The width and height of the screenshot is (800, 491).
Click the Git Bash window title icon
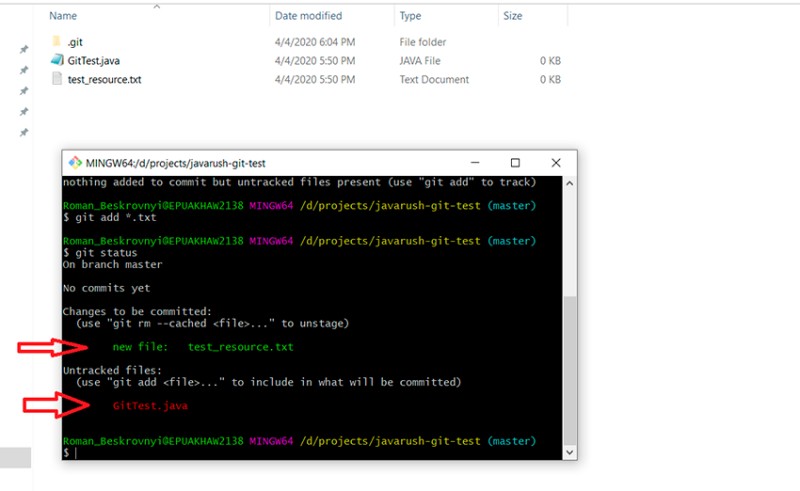coord(75,163)
